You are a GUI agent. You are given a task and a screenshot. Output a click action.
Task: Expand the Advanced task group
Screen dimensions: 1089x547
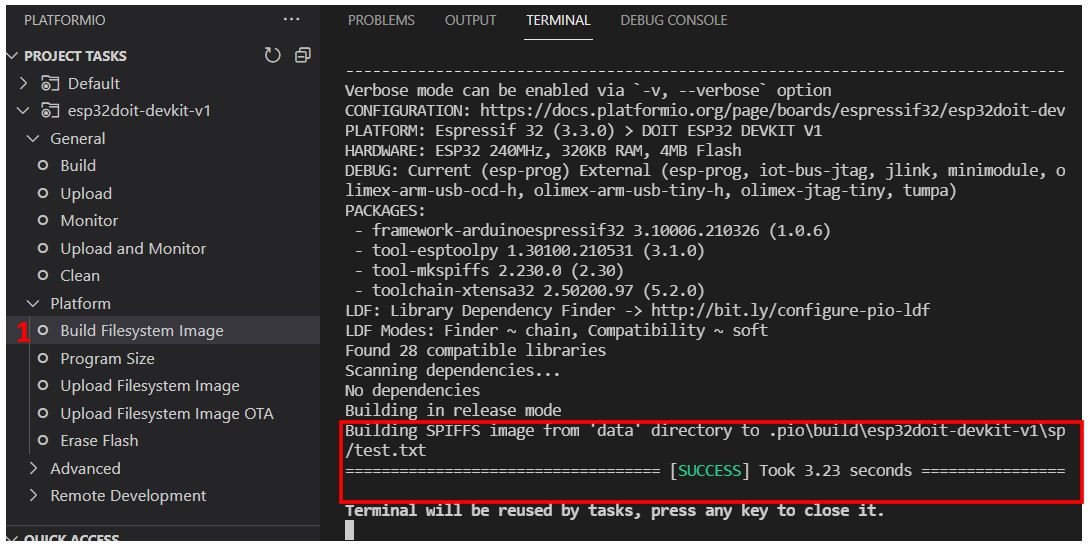click(33, 469)
